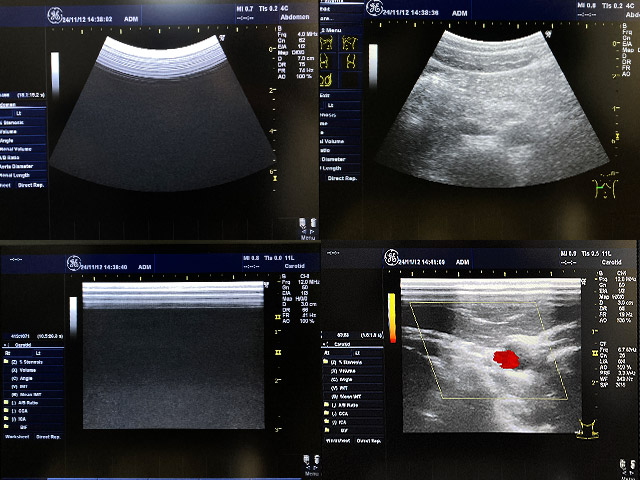Click the GE logo on the 14:38:02 abdomen screen
Viewport: 640px width, 480px height.
point(55,15)
